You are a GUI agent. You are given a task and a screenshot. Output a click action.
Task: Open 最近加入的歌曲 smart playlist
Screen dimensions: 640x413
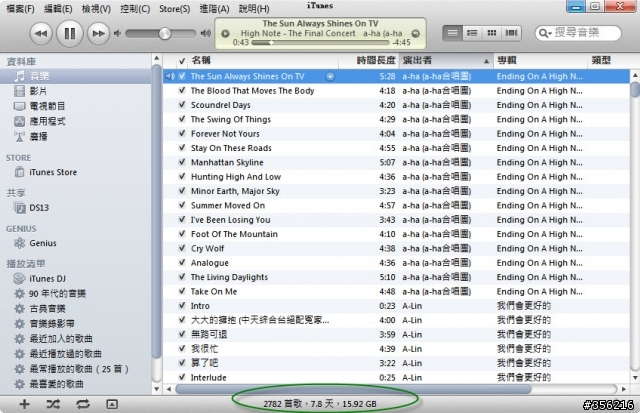[76, 339]
